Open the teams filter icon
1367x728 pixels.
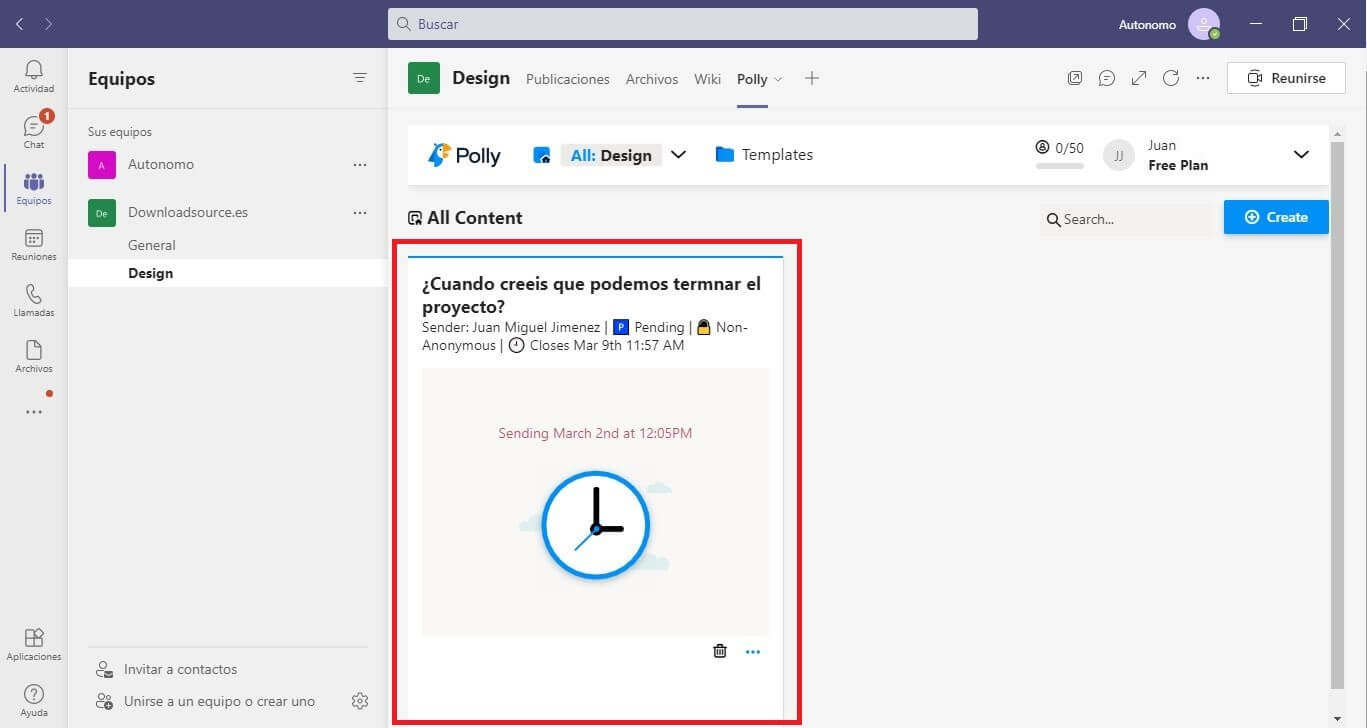point(360,78)
